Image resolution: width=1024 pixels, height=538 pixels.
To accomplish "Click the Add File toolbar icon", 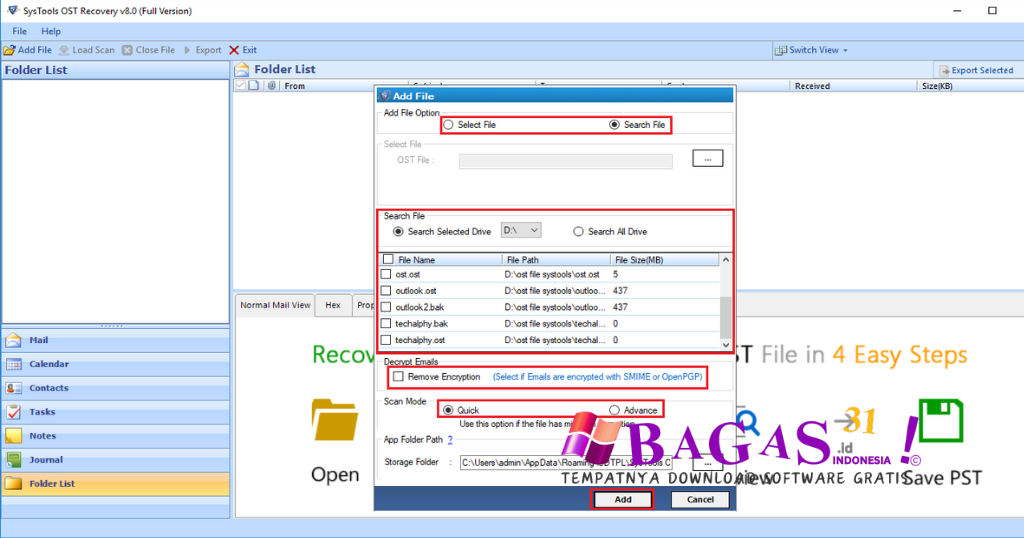I will pyautogui.click(x=10, y=50).
